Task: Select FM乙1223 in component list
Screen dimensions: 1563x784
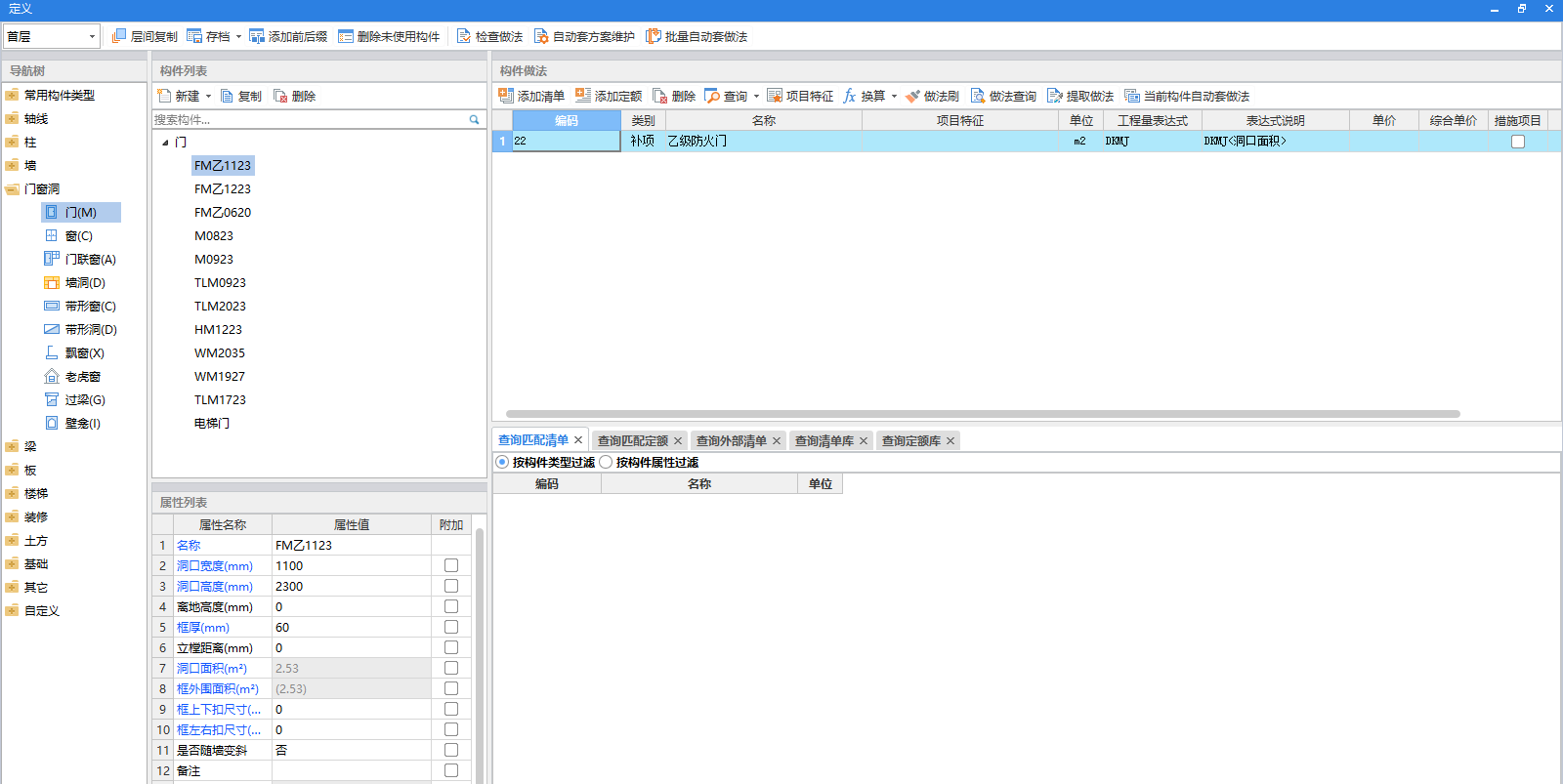Action: (x=223, y=188)
